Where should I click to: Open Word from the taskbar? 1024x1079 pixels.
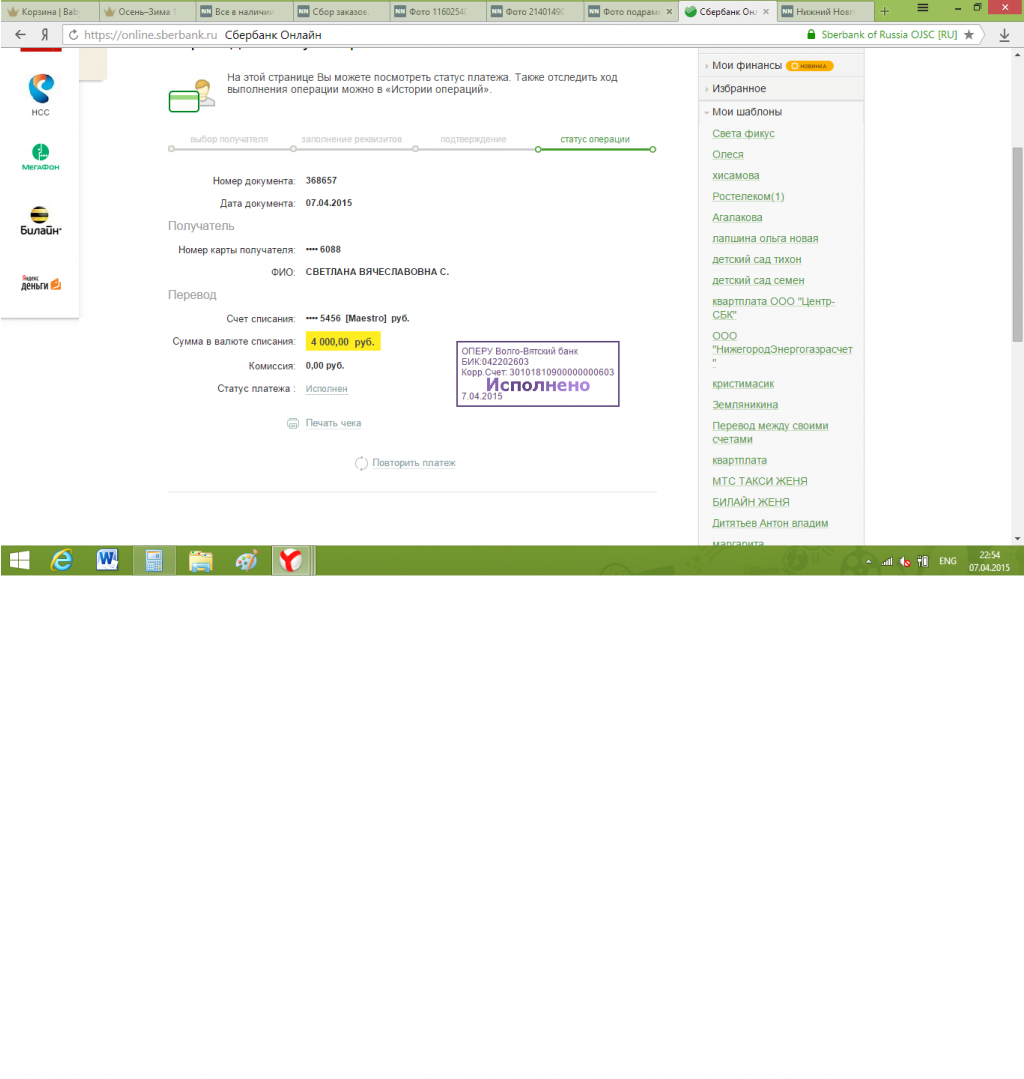click(107, 560)
